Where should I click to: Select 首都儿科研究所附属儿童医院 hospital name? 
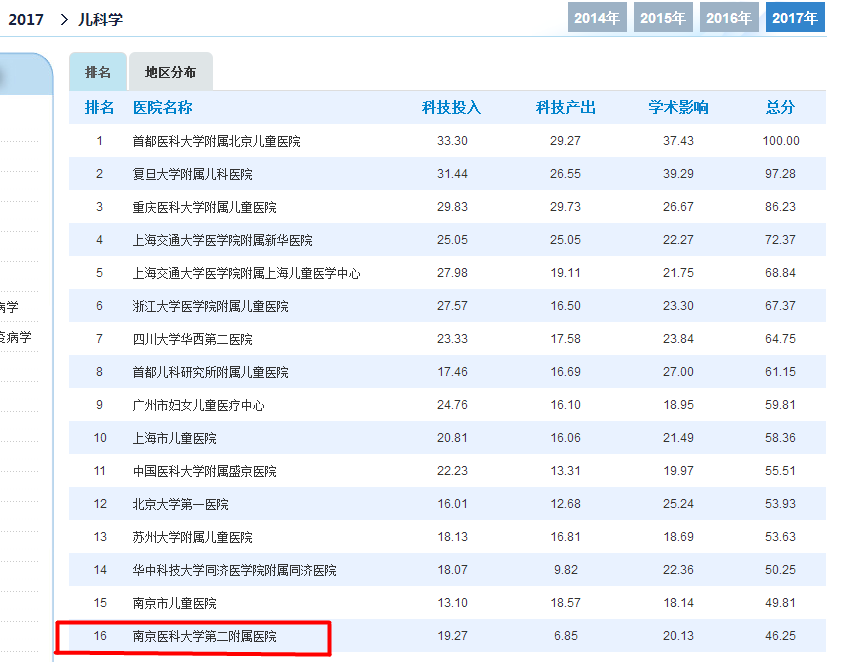pyautogui.click(x=210, y=372)
